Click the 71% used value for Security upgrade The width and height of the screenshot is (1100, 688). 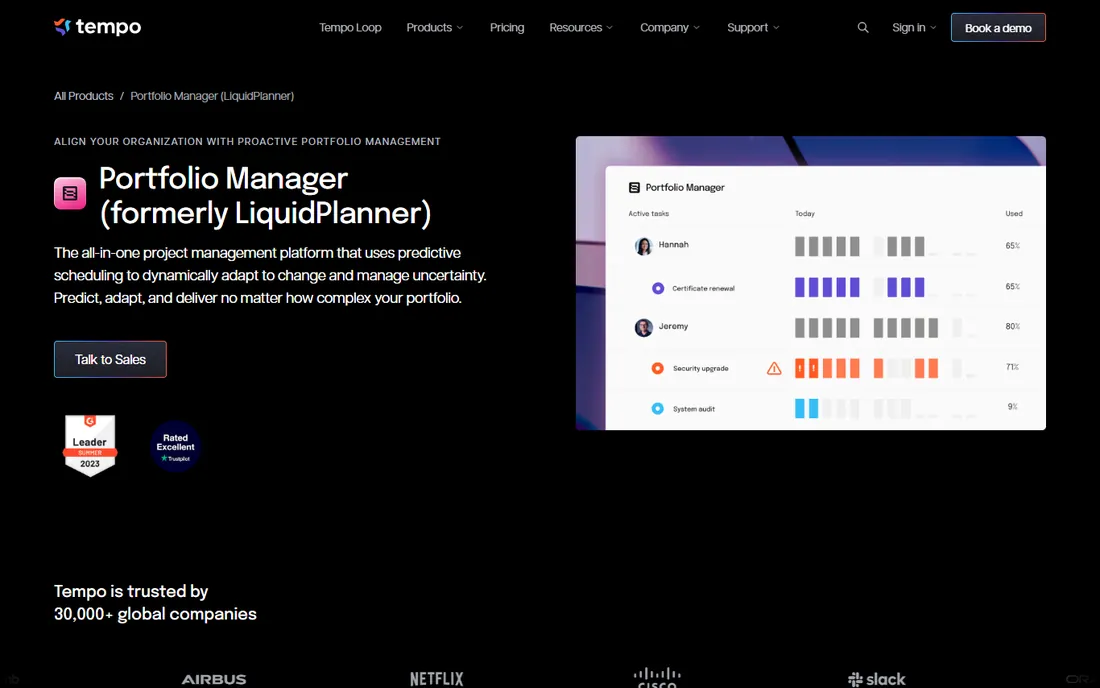click(1012, 367)
